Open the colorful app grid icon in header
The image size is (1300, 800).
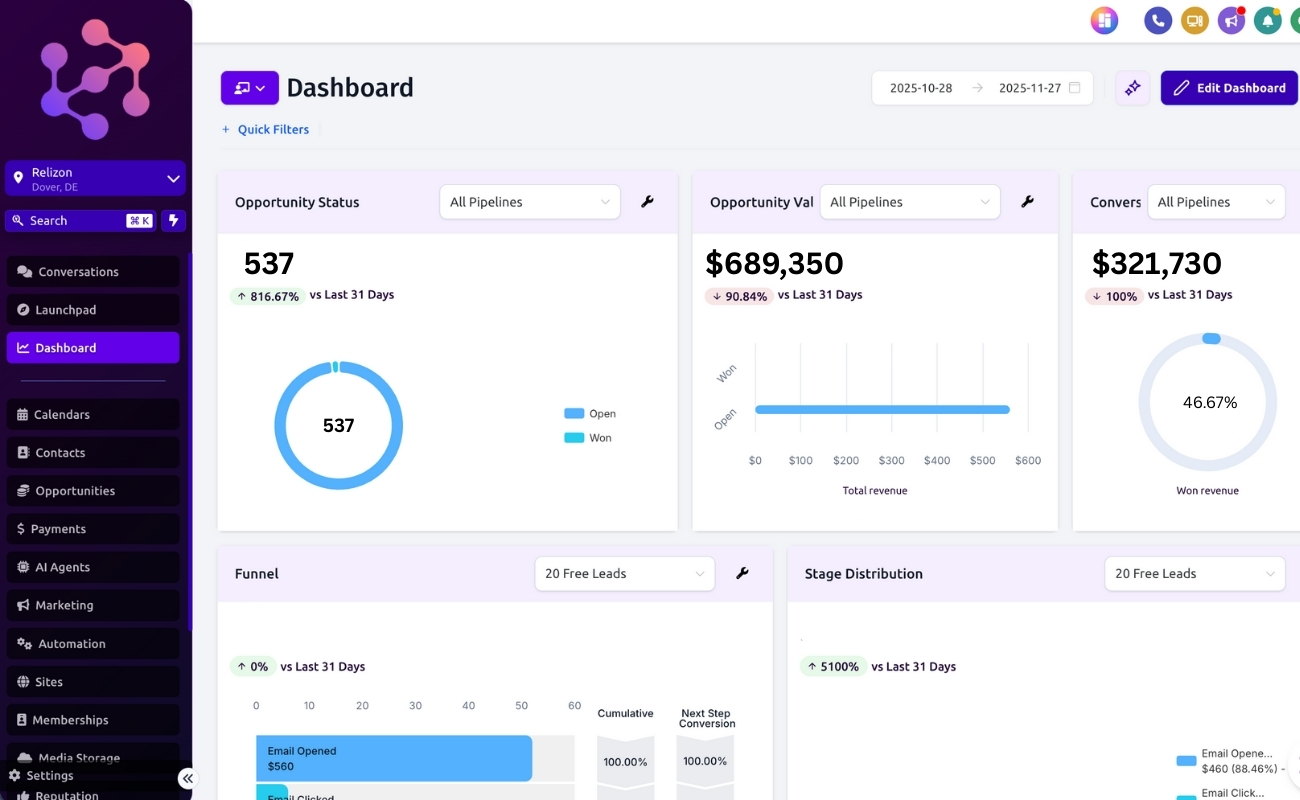(x=1104, y=20)
